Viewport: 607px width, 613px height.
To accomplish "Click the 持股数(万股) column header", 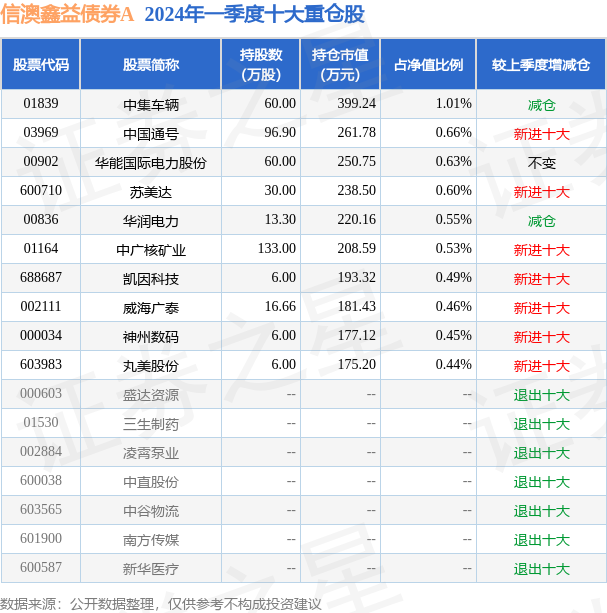I will tap(261, 65).
